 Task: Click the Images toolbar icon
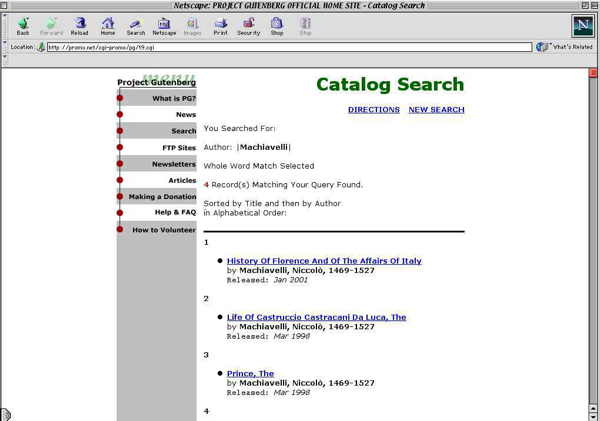(192, 26)
